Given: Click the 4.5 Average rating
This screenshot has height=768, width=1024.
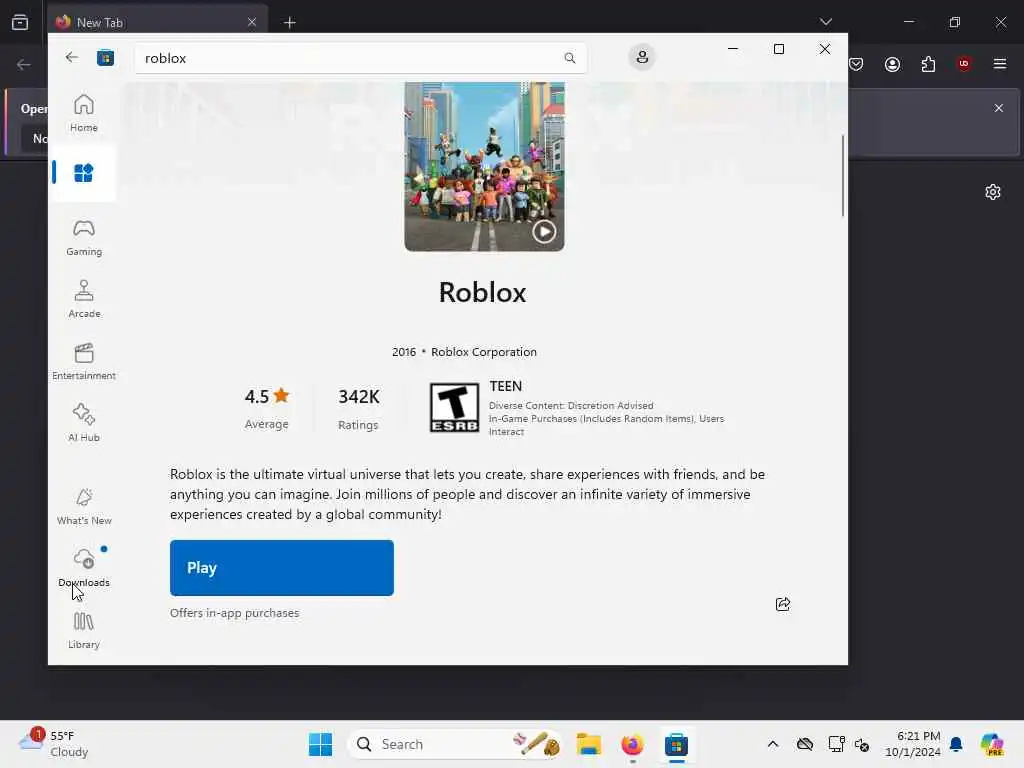Looking at the screenshot, I should click(x=266, y=408).
